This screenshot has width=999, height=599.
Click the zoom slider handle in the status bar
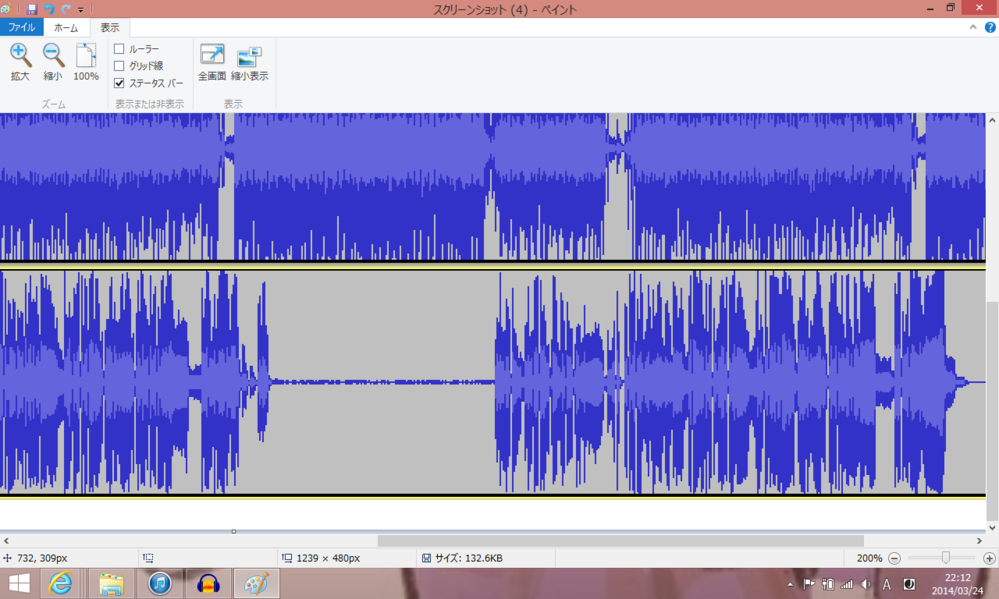[x=945, y=558]
